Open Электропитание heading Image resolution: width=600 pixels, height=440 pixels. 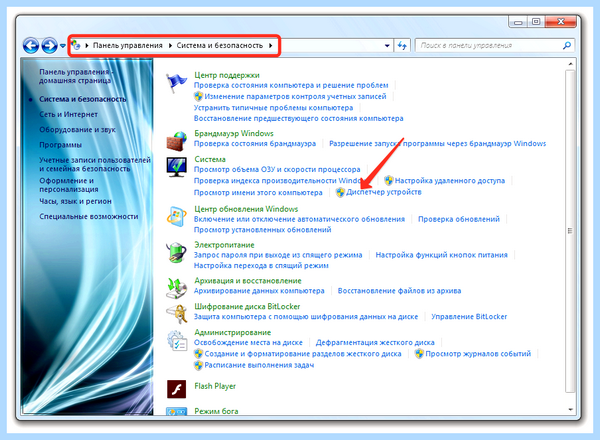pyautogui.click(x=224, y=245)
